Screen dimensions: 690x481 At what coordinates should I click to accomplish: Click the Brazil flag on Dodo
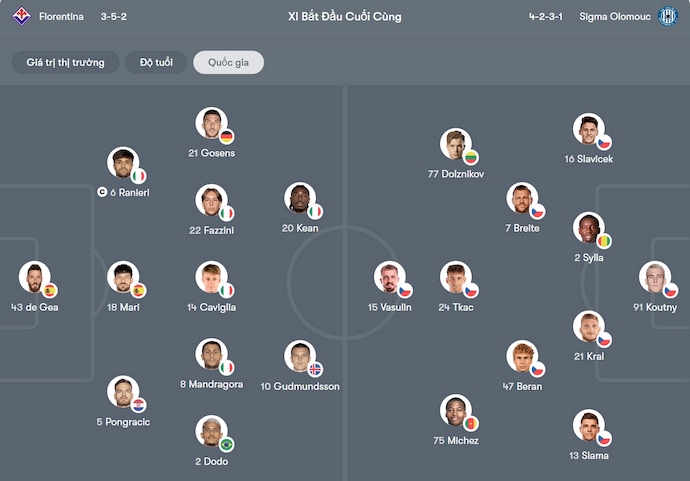click(x=227, y=444)
